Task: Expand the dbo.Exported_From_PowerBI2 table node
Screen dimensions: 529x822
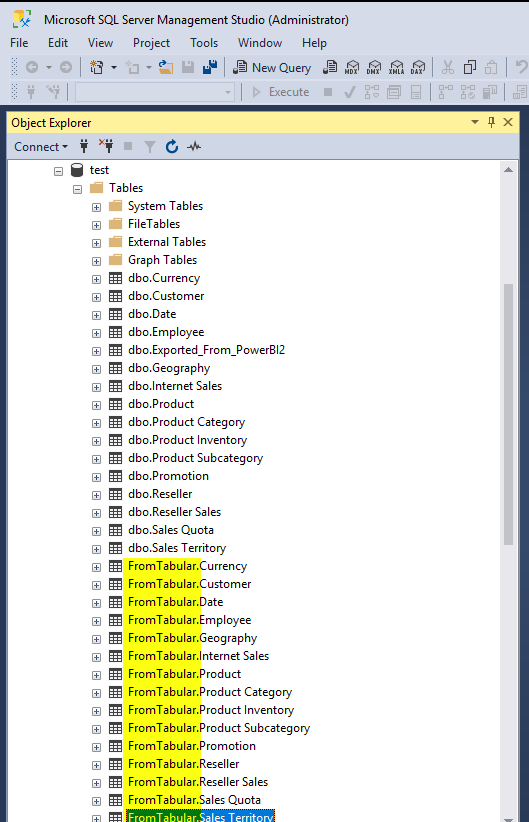Action: (x=96, y=351)
